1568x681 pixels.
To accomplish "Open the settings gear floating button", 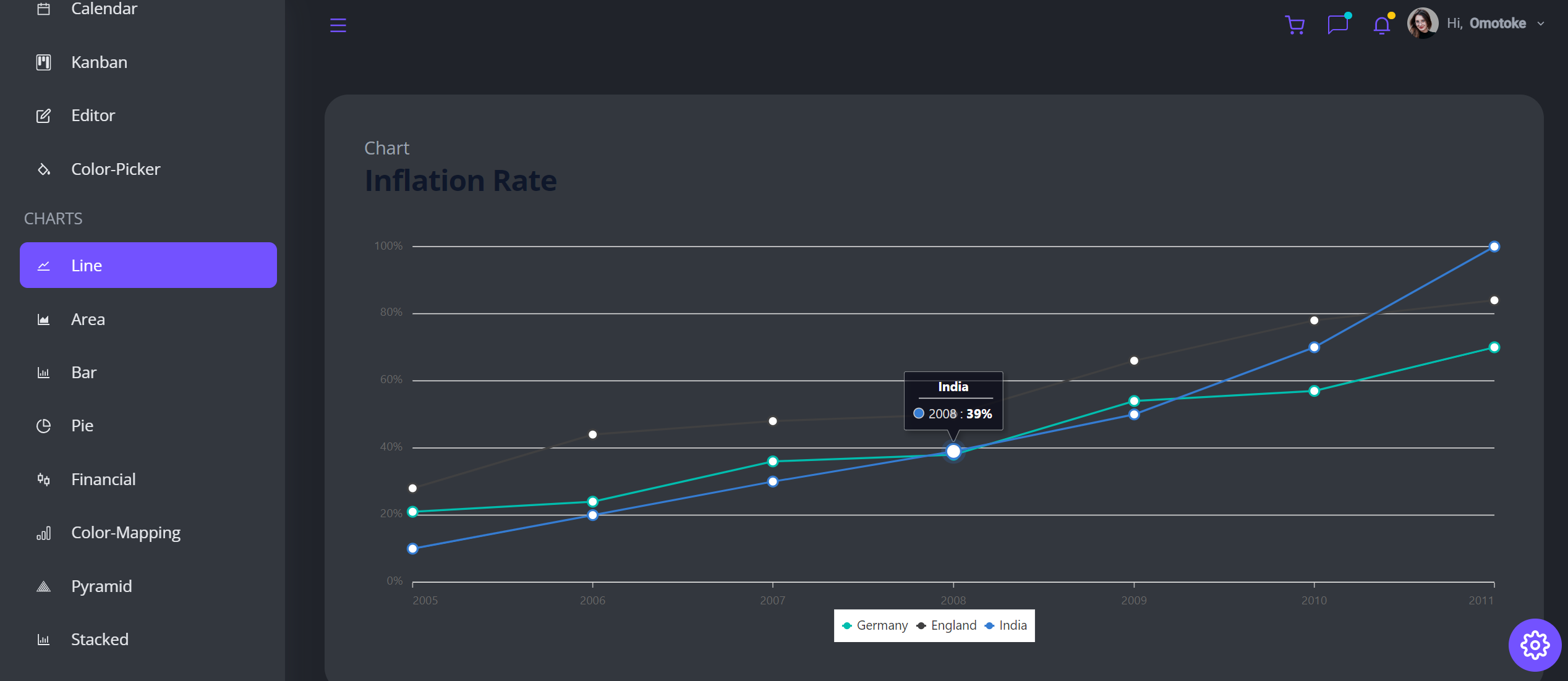I will point(1534,645).
